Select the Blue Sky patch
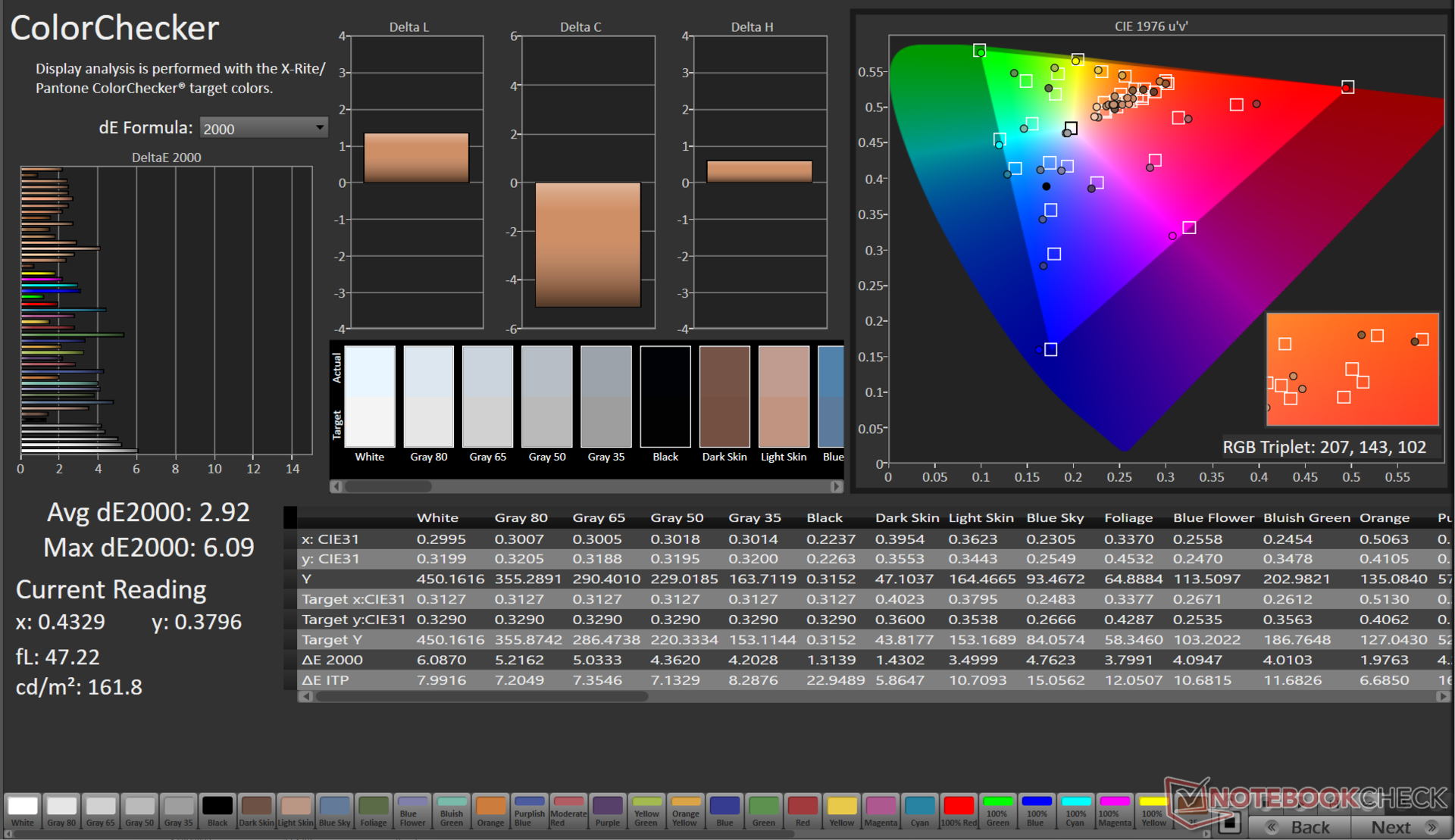The height and width of the screenshot is (840, 1455). (x=334, y=811)
